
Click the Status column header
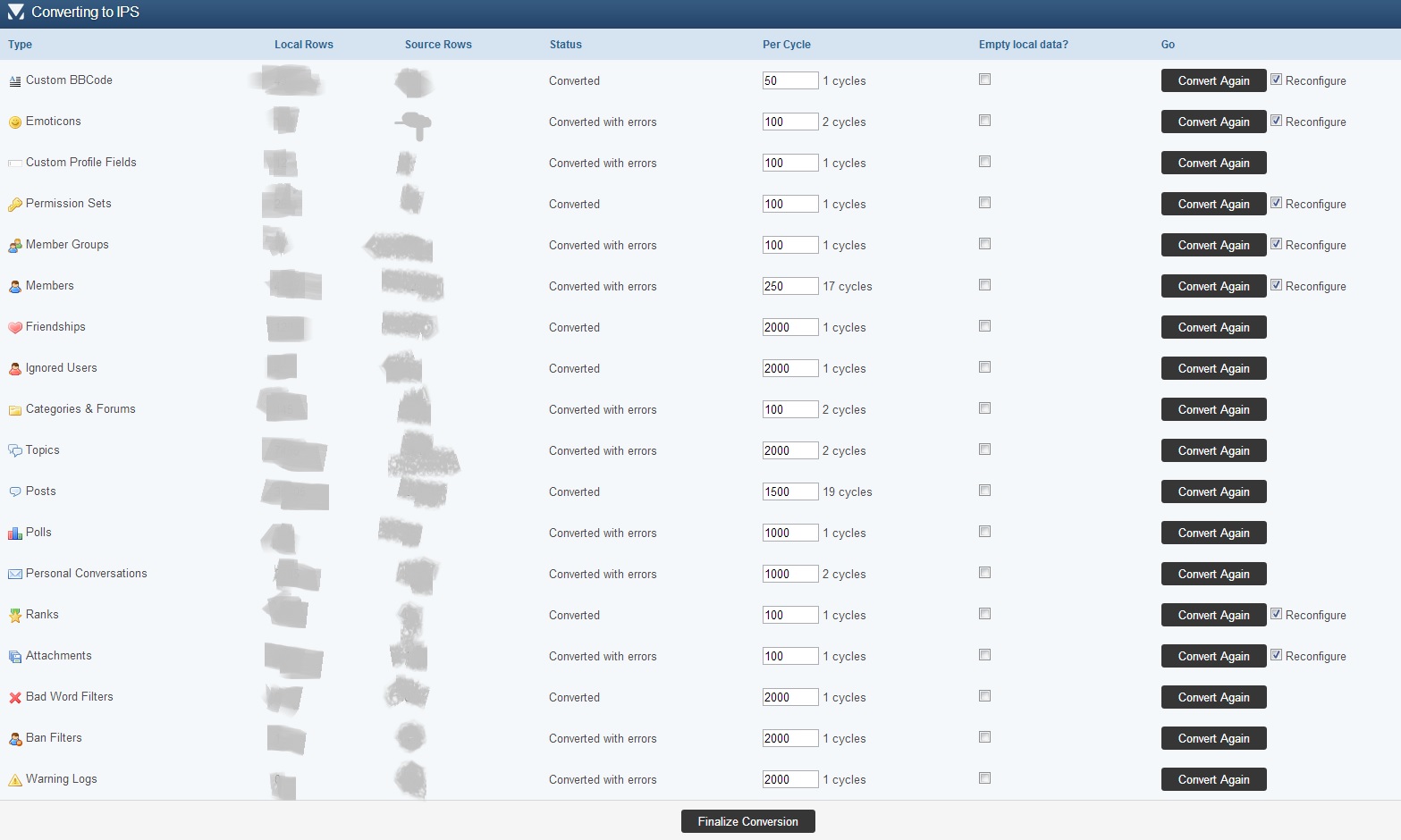click(x=565, y=45)
